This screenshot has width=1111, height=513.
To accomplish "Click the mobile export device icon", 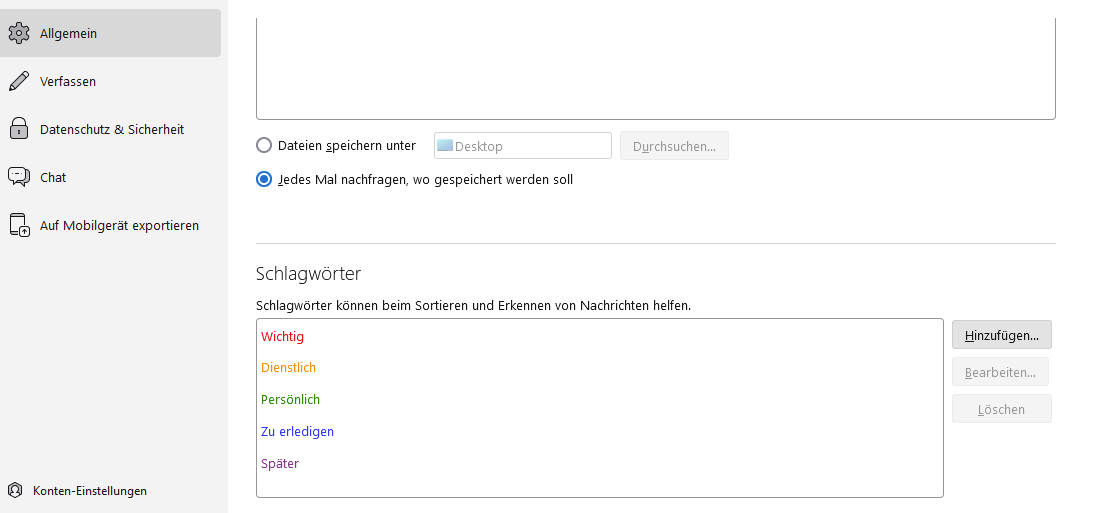I will click(19, 226).
